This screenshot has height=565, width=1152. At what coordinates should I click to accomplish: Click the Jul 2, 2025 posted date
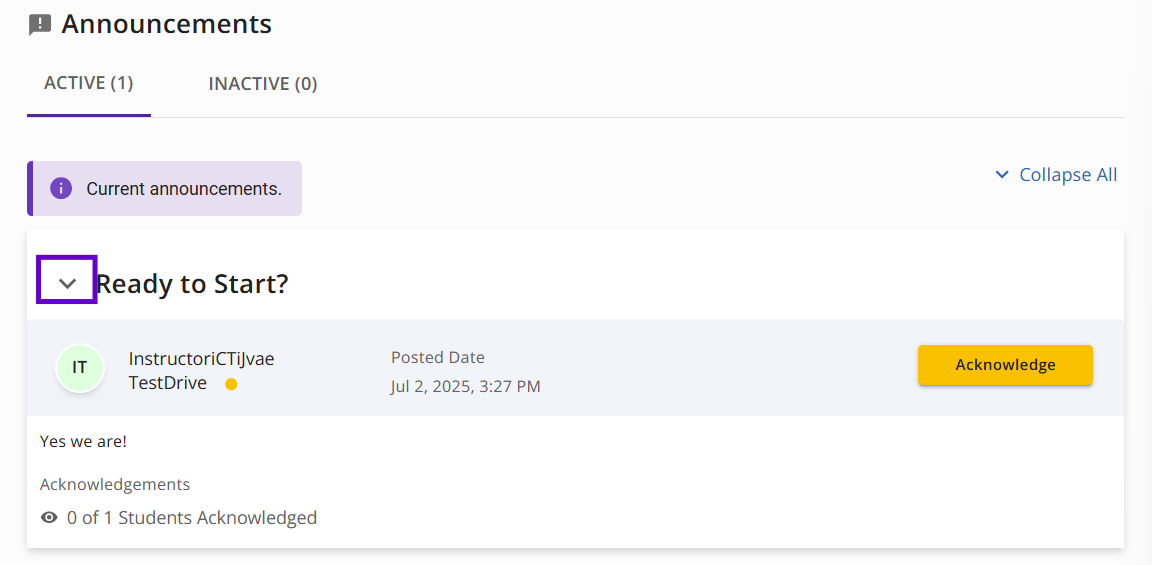[466, 386]
